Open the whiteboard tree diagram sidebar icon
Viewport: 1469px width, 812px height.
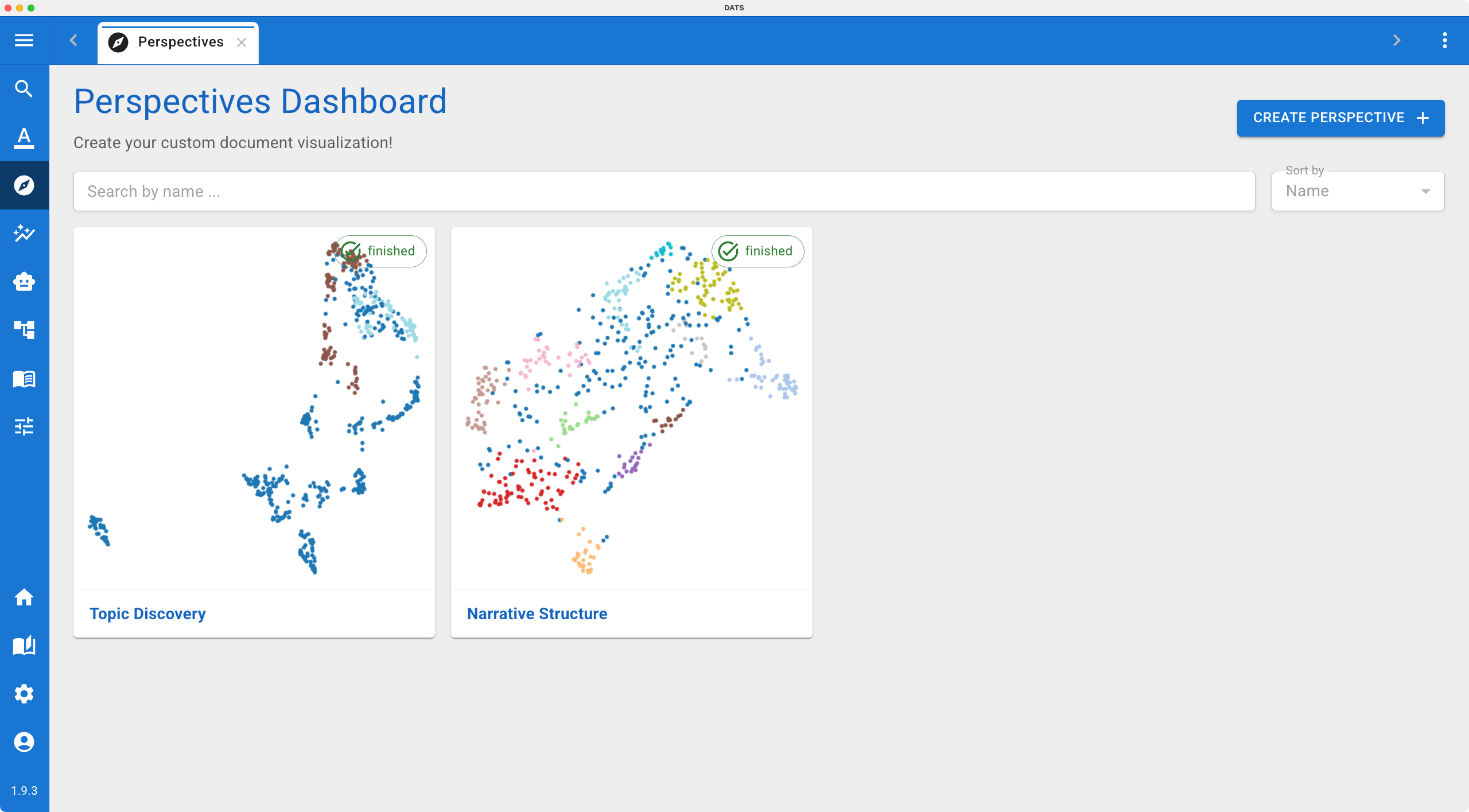(x=24, y=330)
